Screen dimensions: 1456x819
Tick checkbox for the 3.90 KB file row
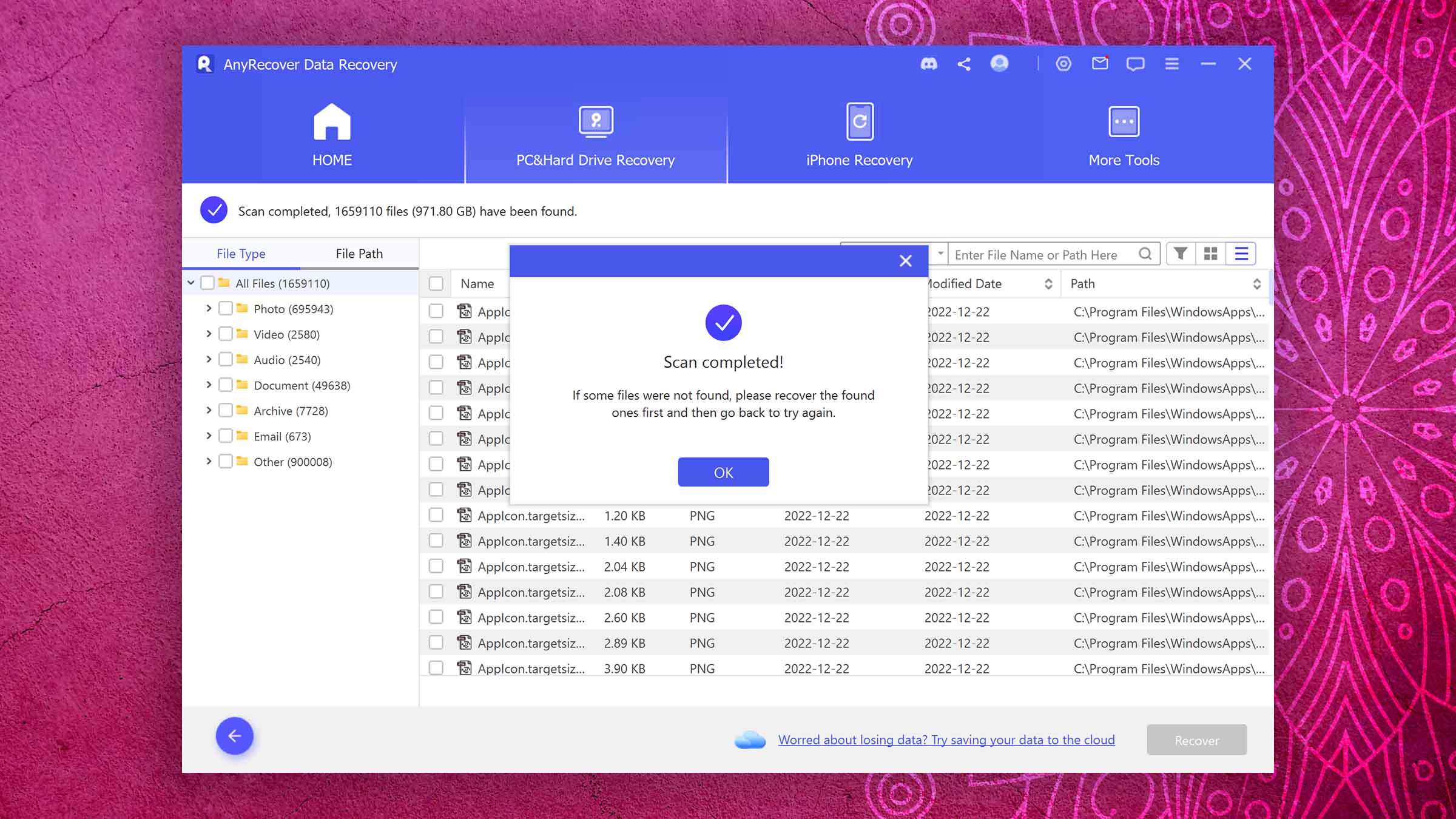pos(436,668)
